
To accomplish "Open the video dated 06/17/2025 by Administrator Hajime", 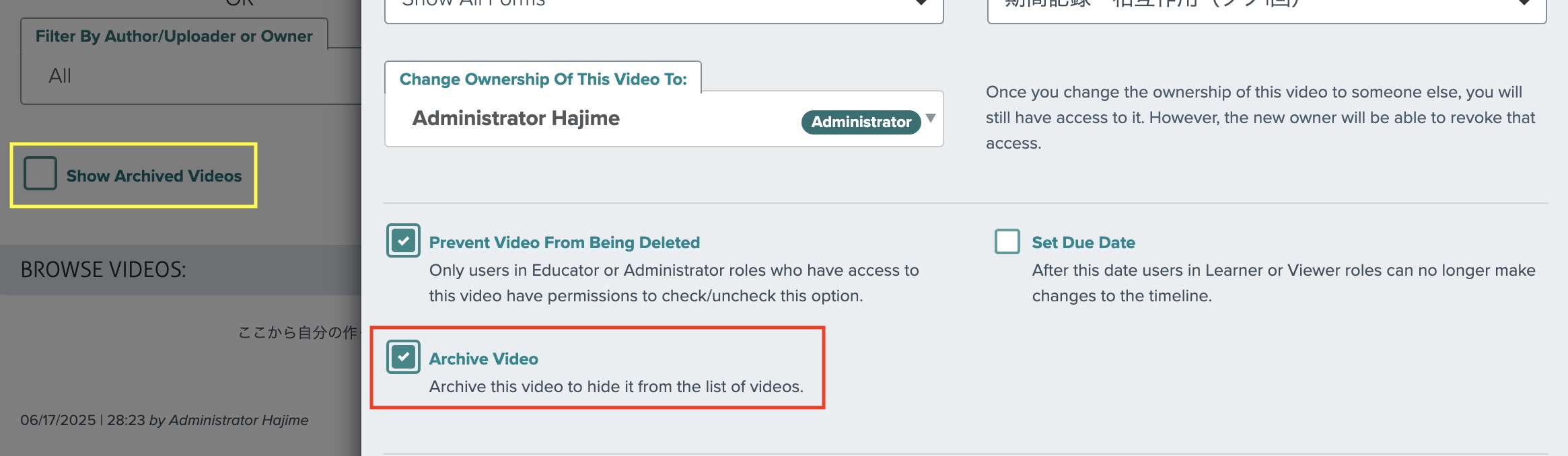I will click(x=164, y=420).
